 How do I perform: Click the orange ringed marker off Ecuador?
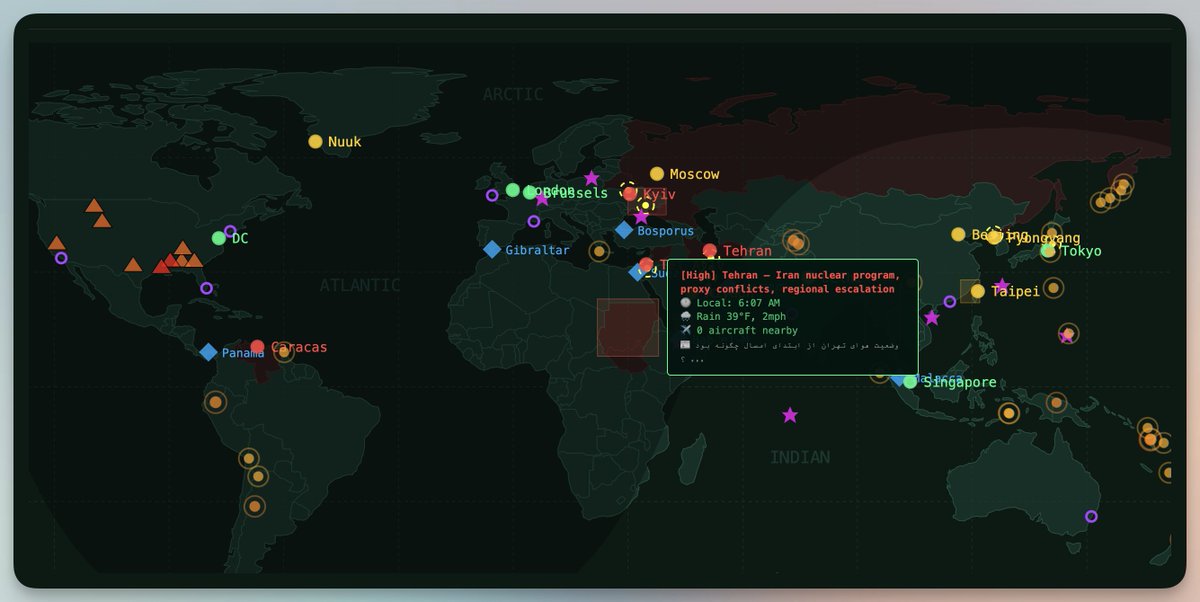click(x=215, y=402)
